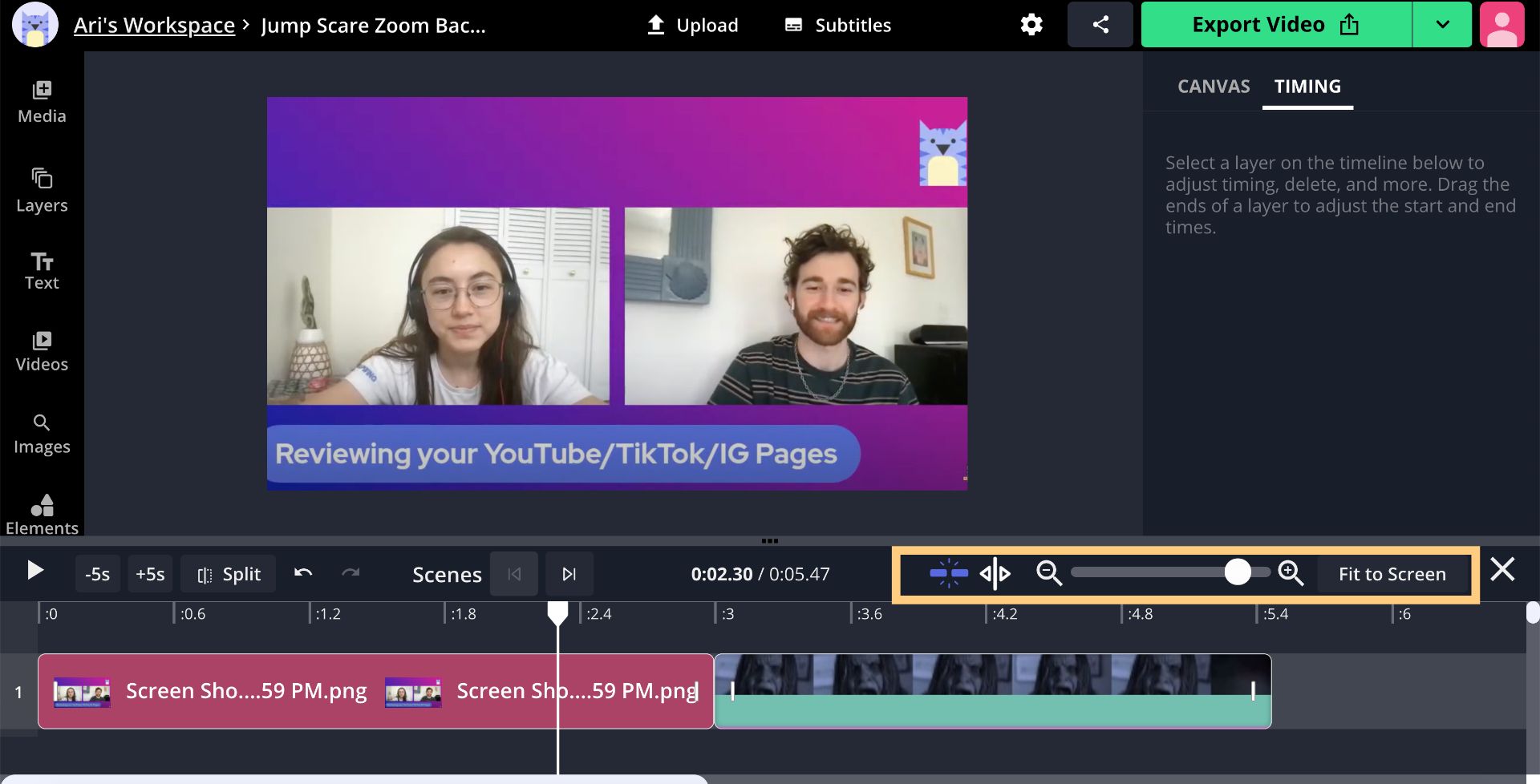Screen dimensions: 1540x784
Task: Jump to next scene
Action: 569,574
